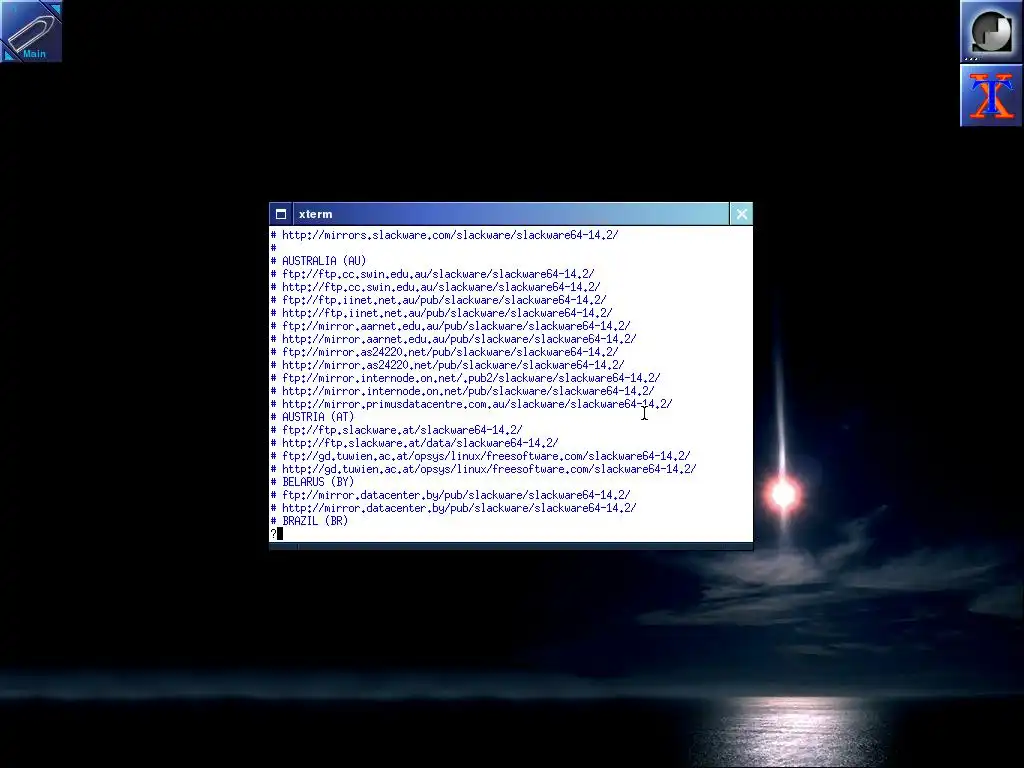
Task: Click ftp://mirror.datacenter.by mirror line
Action: pos(451,495)
